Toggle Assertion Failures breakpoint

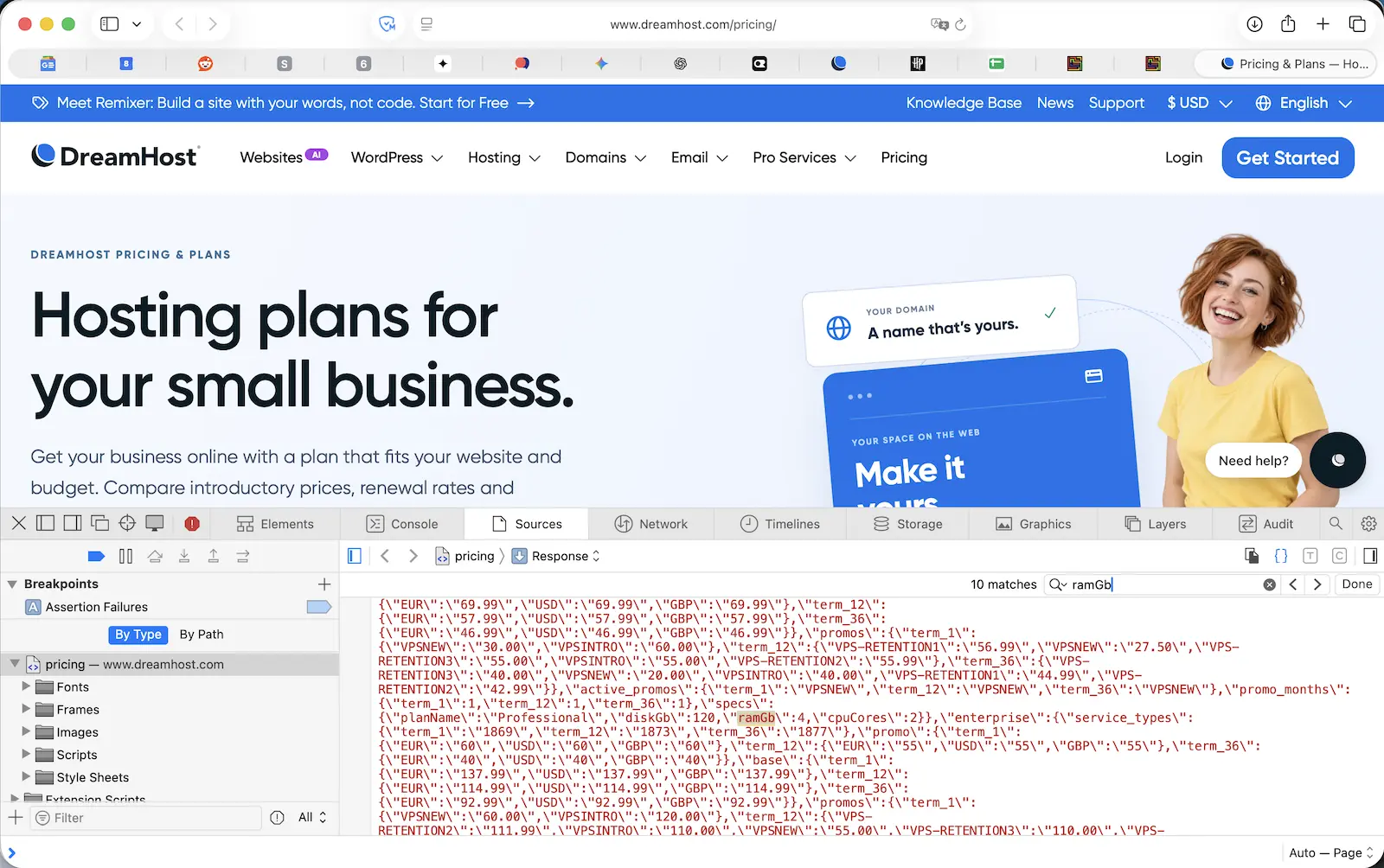point(319,607)
